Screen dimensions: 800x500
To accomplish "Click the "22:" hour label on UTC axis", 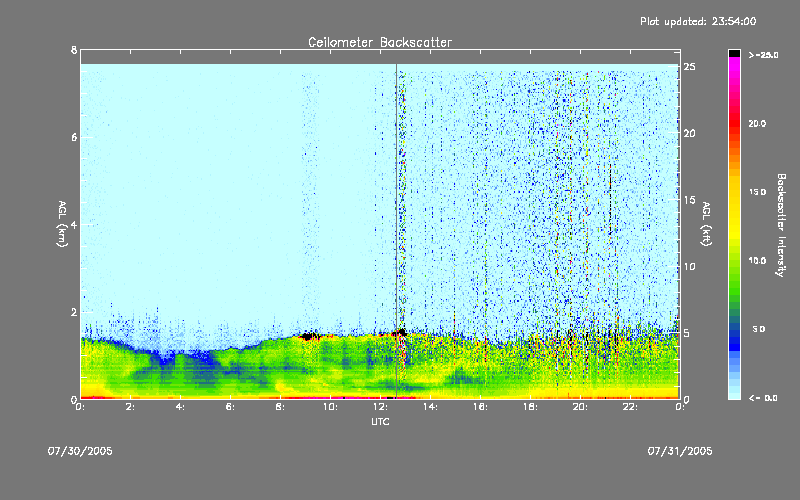I will point(630,407).
